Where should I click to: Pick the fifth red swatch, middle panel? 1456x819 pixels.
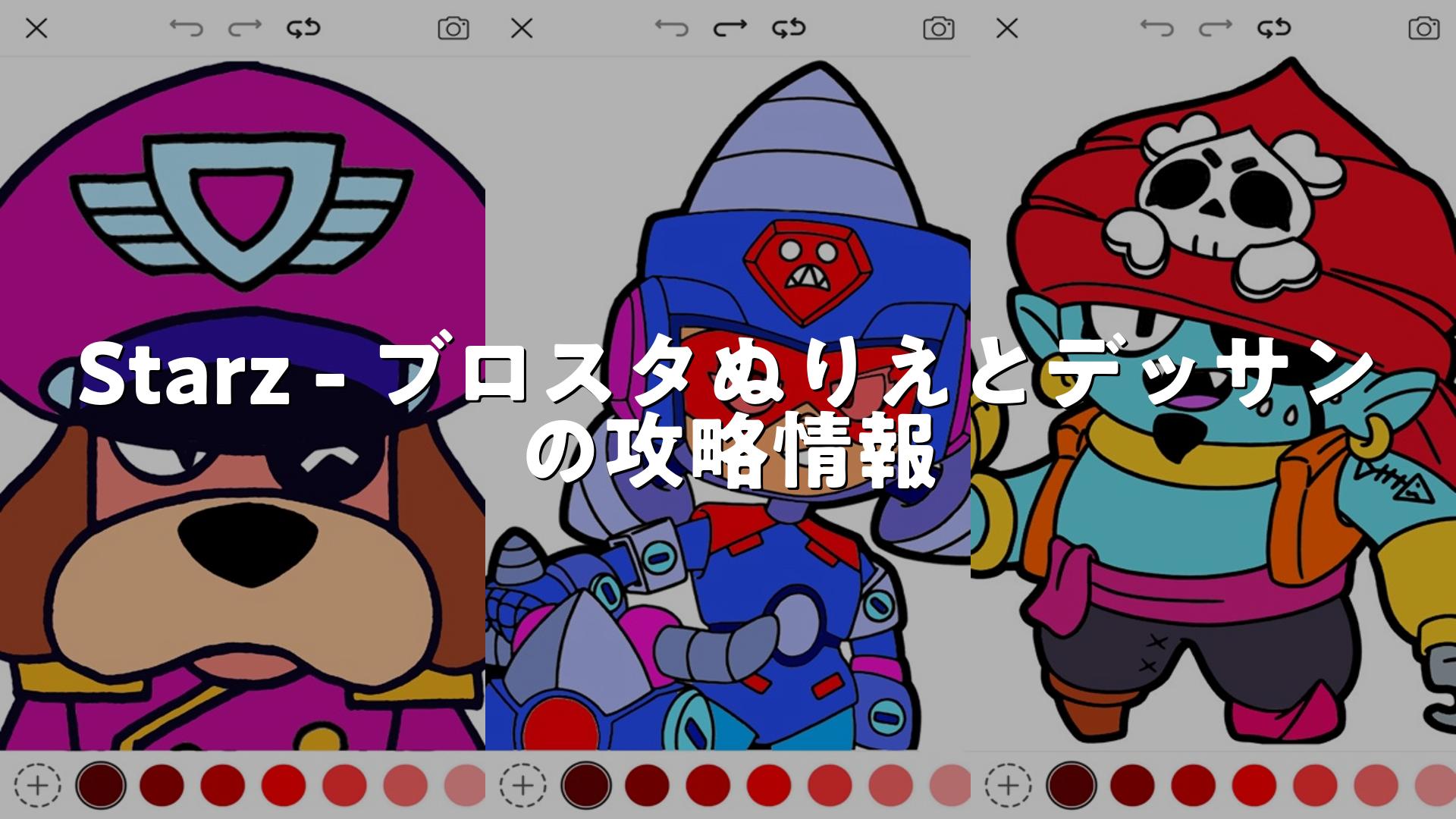[829, 785]
